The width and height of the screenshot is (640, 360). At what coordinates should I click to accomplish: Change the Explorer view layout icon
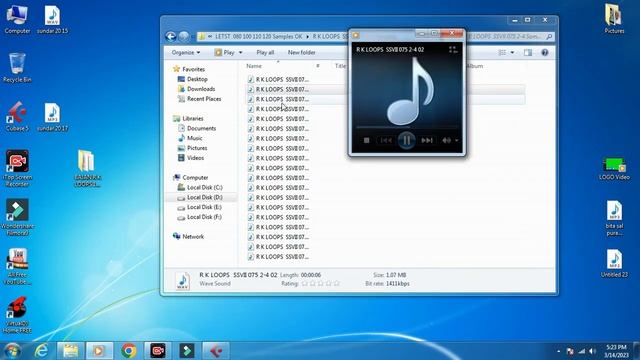coord(502,53)
